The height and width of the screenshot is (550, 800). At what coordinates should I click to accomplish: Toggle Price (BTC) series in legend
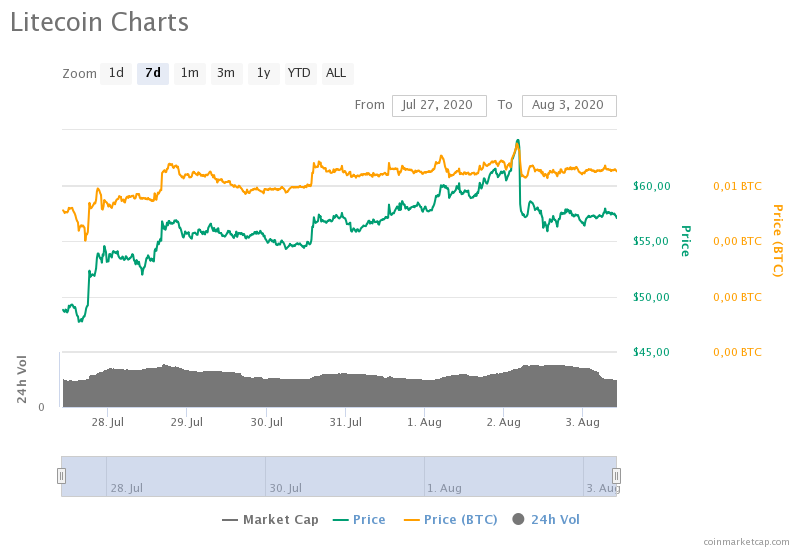click(451, 519)
